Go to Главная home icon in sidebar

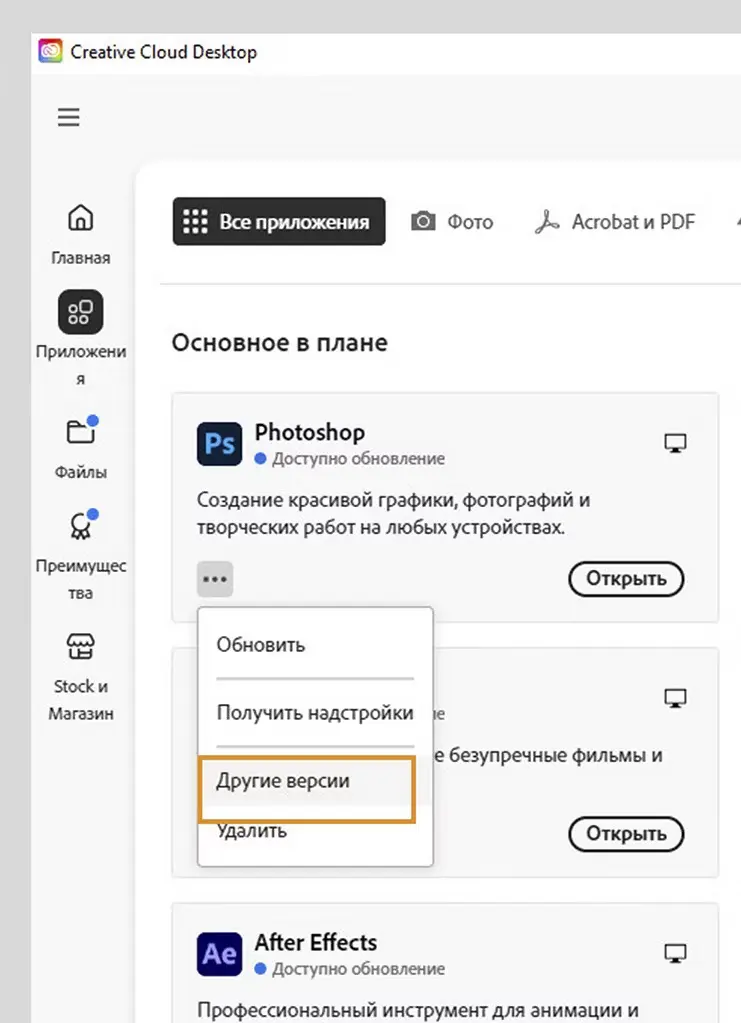[80, 218]
